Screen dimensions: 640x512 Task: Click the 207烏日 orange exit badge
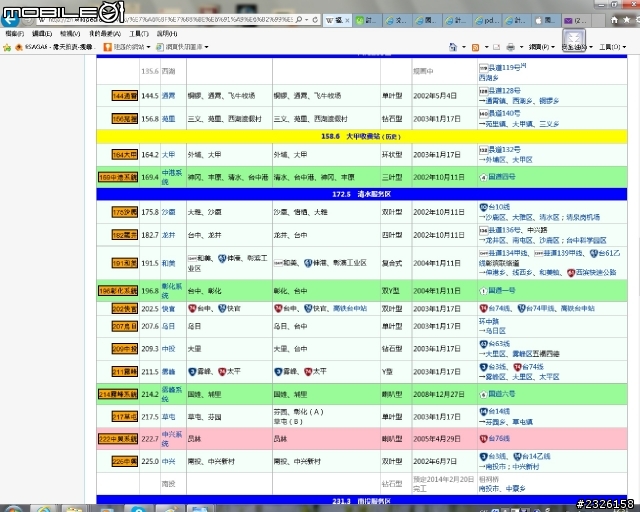[x=124, y=326]
